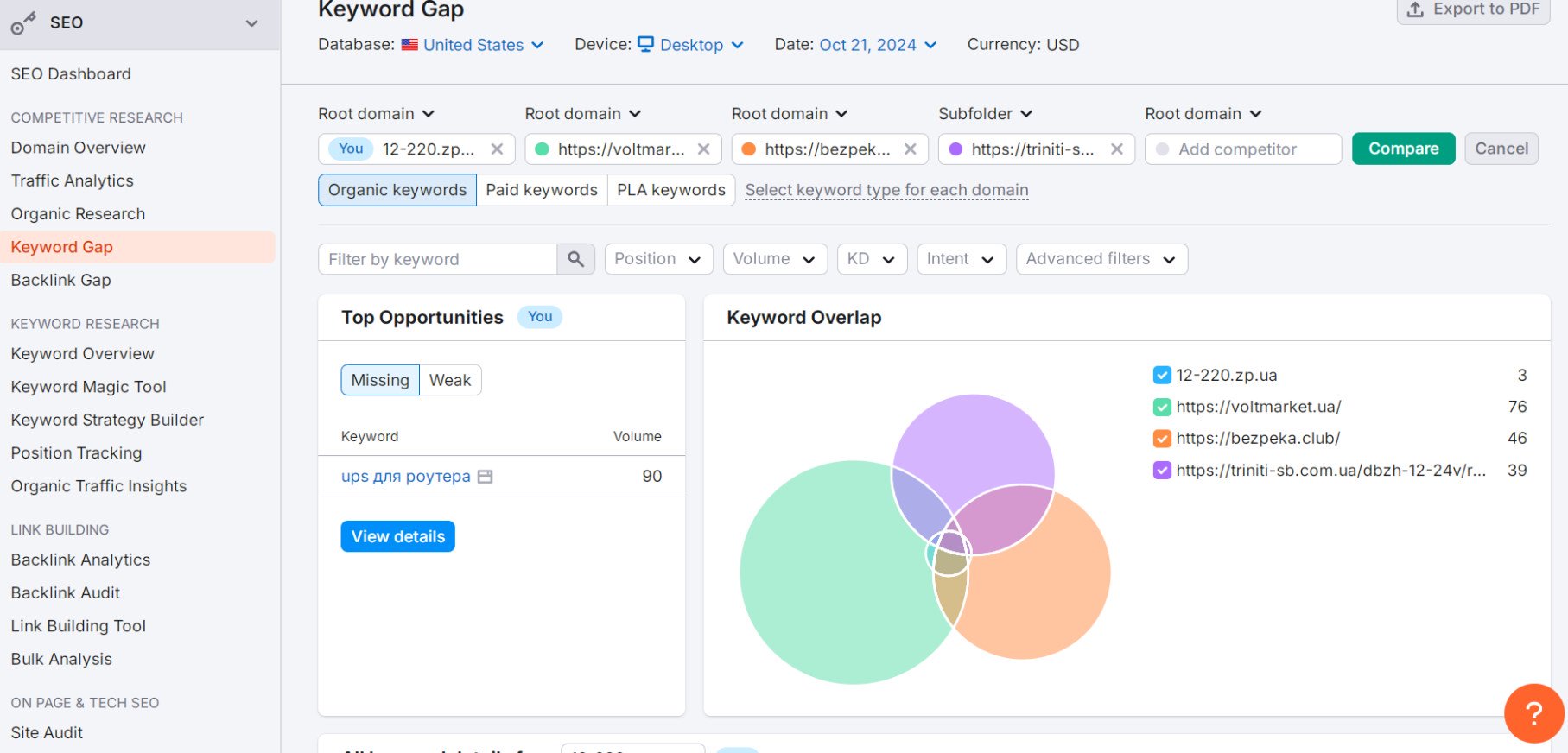Open Backlink Analytics

click(80, 560)
